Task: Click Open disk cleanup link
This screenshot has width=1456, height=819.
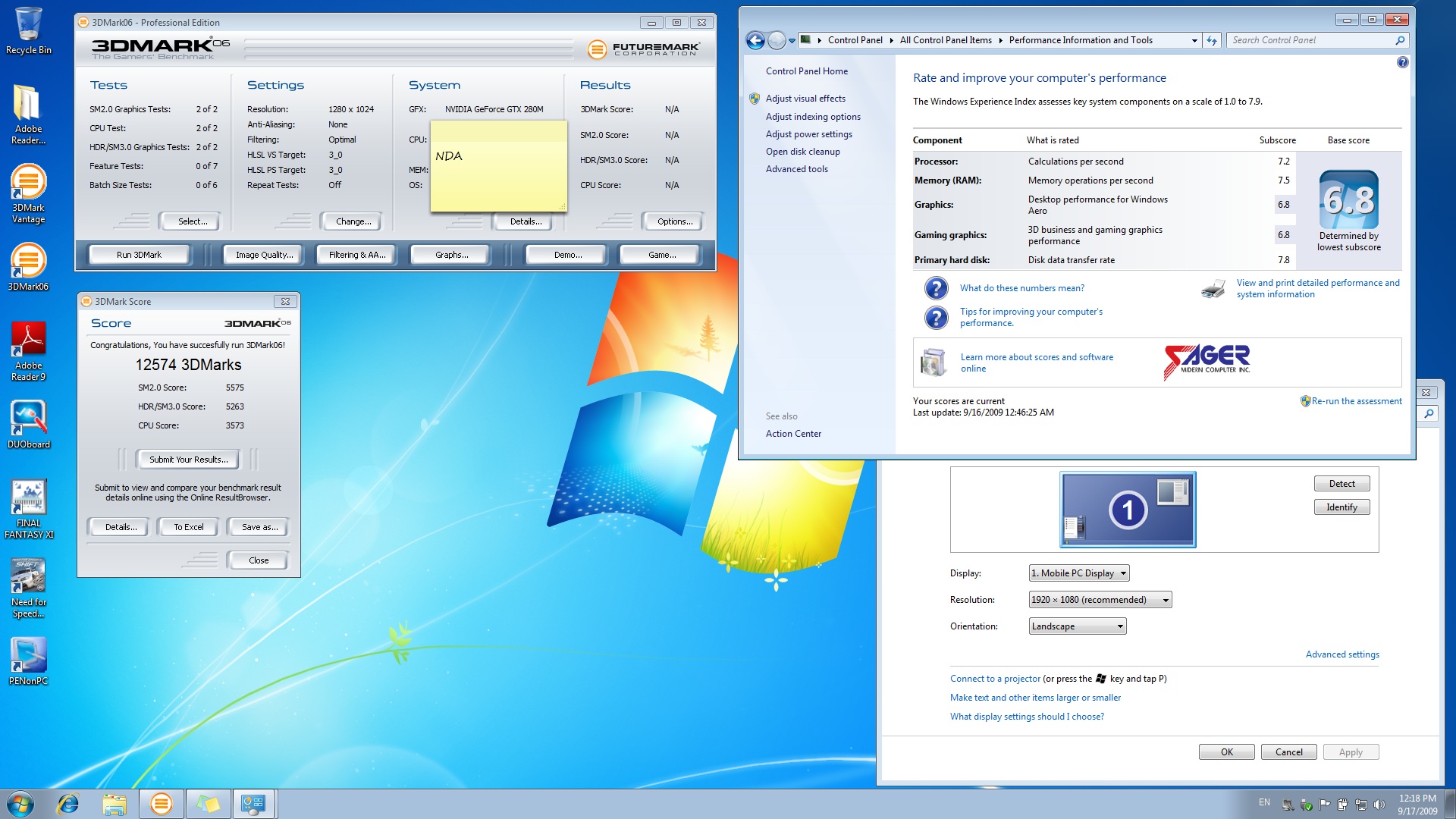Action: [x=802, y=152]
